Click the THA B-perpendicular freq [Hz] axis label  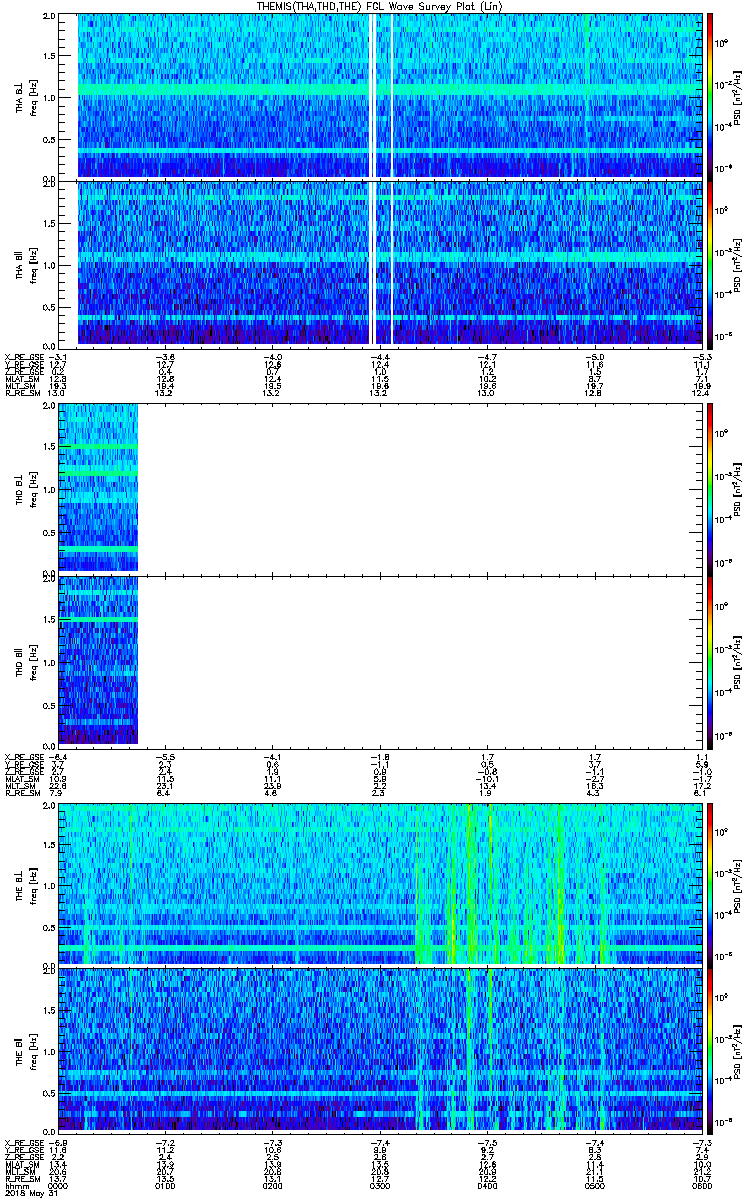(x=34, y=97)
